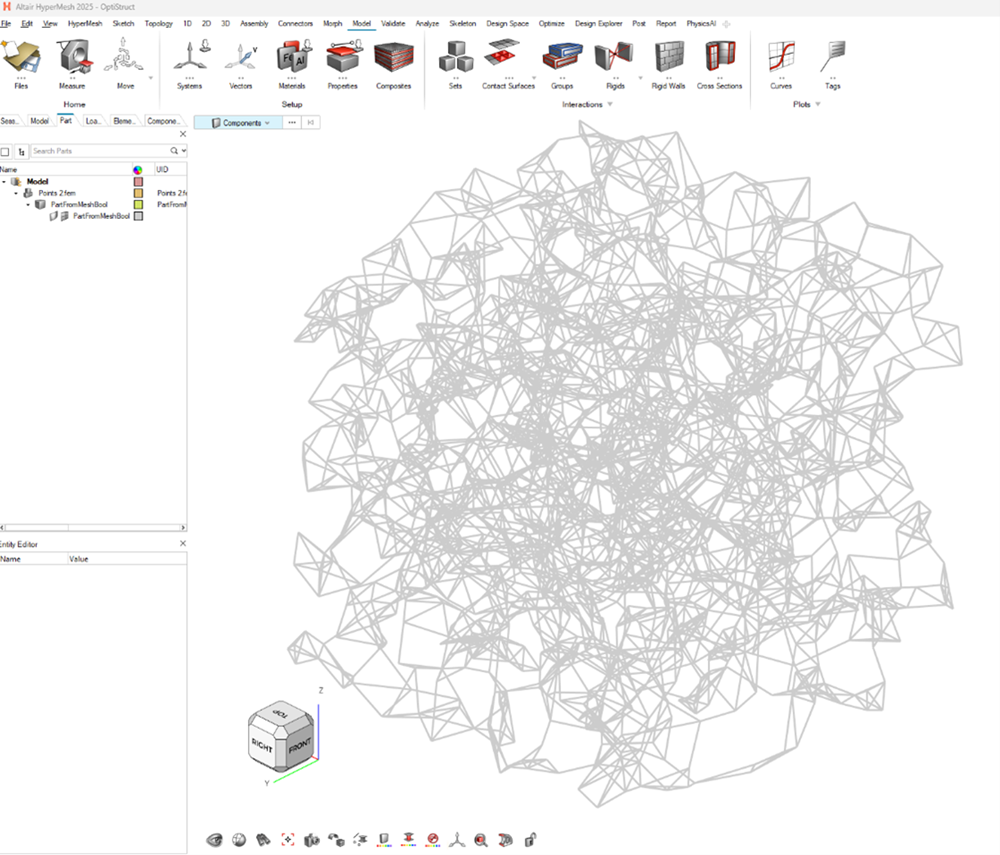Screen dimensions: 1000x855
Task: Switch to the Model browser tab
Action: (x=39, y=121)
